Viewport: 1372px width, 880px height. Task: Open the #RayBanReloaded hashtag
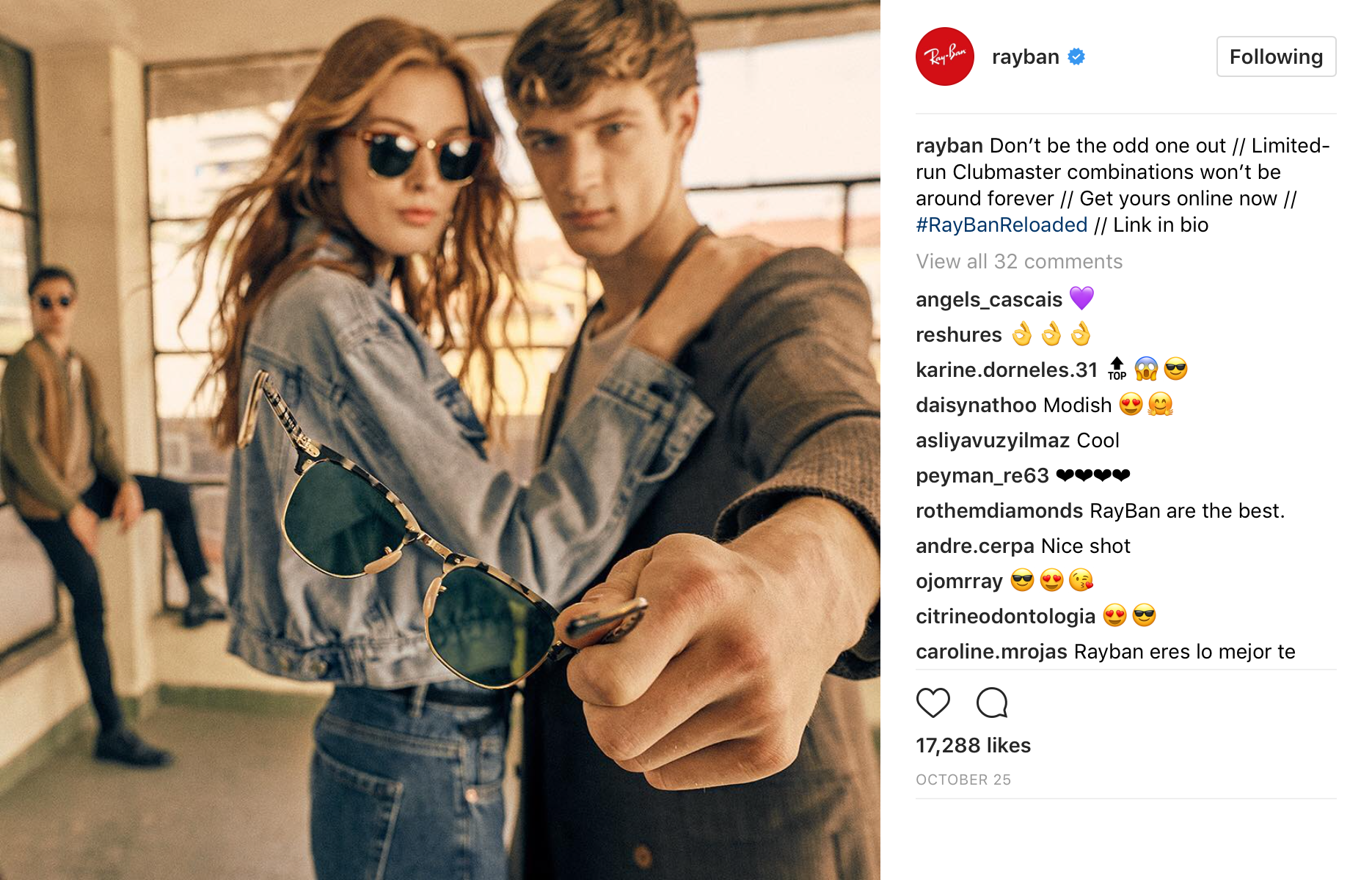pos(1001,225)
